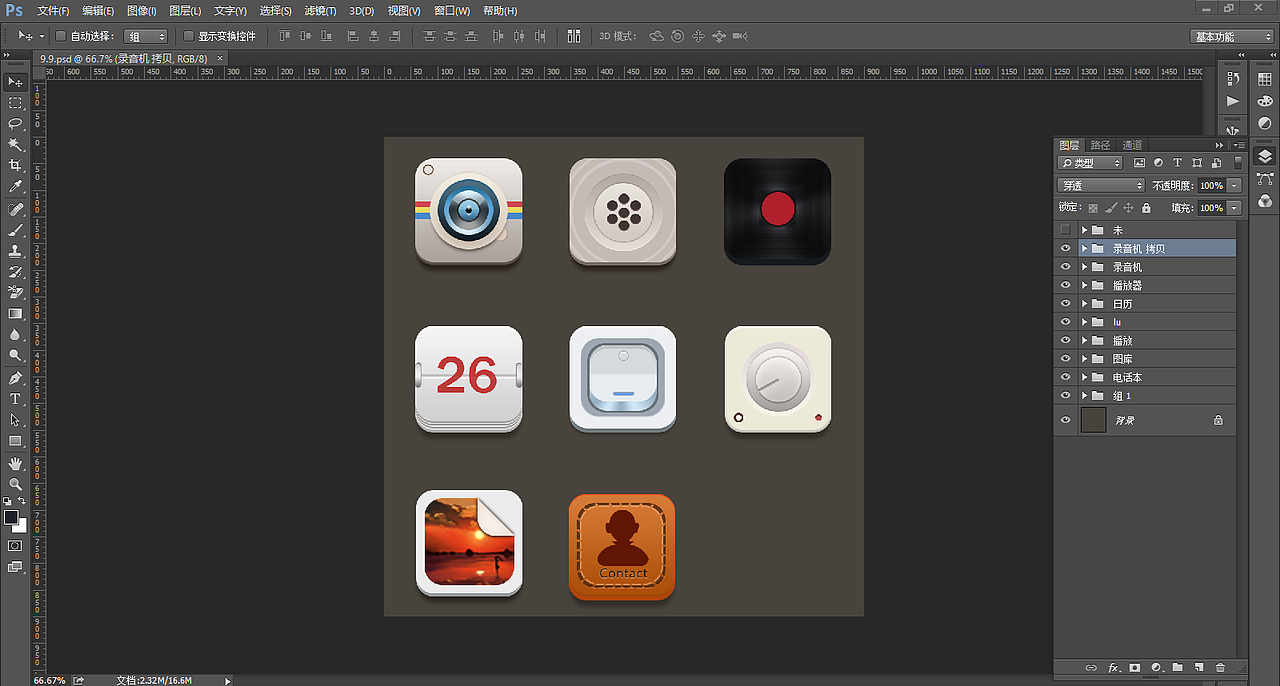Click the link layers icon
1280x686 pixels.
pyautogui.click(x=1091, y=667)
